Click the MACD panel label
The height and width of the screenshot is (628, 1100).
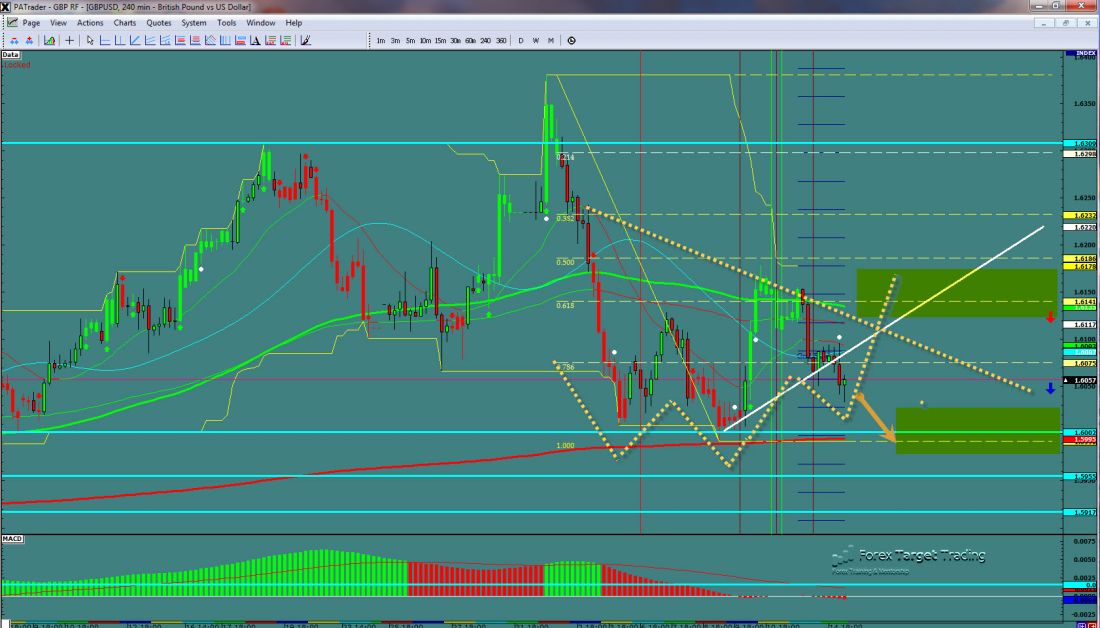[x=13, y=539]
